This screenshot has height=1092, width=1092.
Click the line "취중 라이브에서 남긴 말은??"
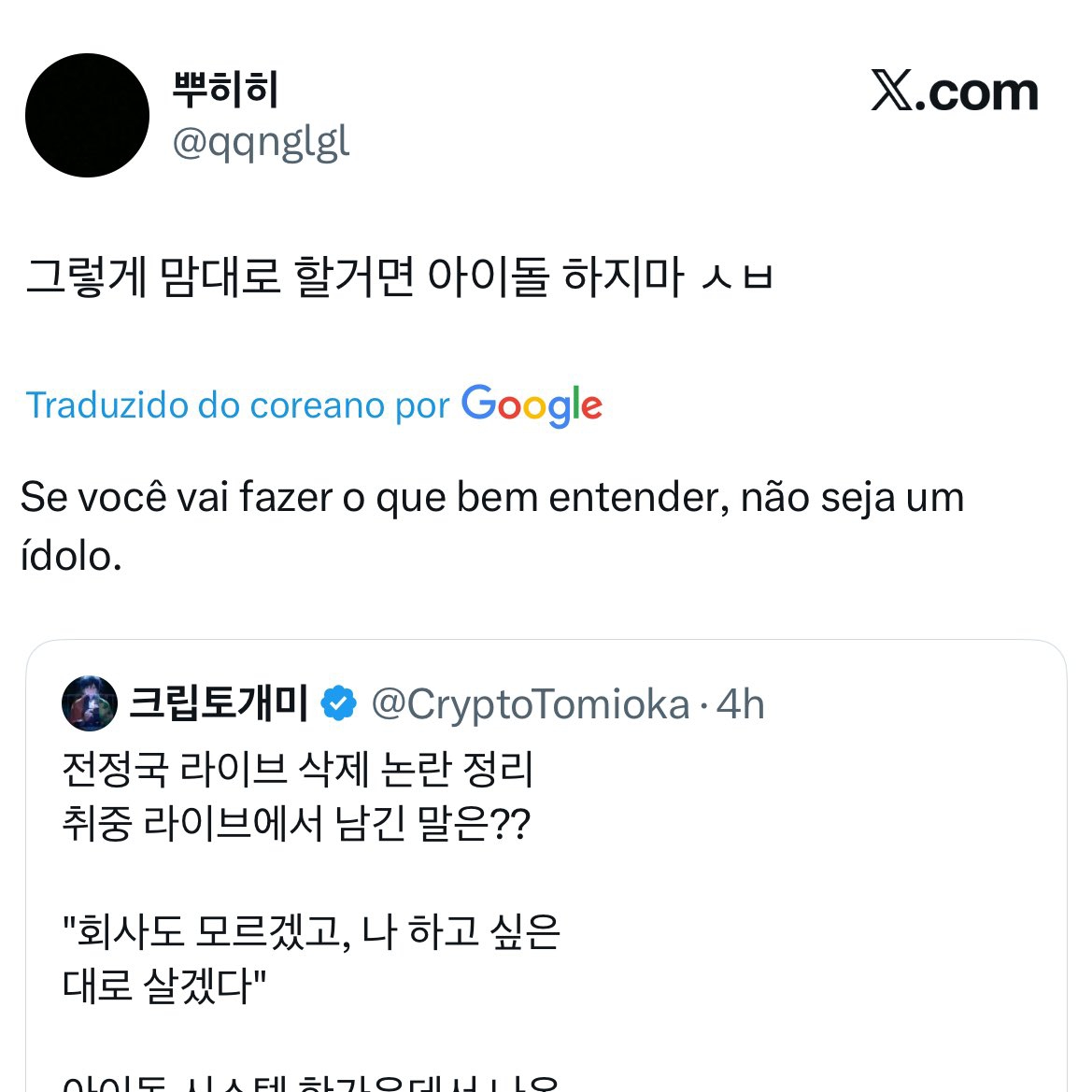(x=296, y=824)
